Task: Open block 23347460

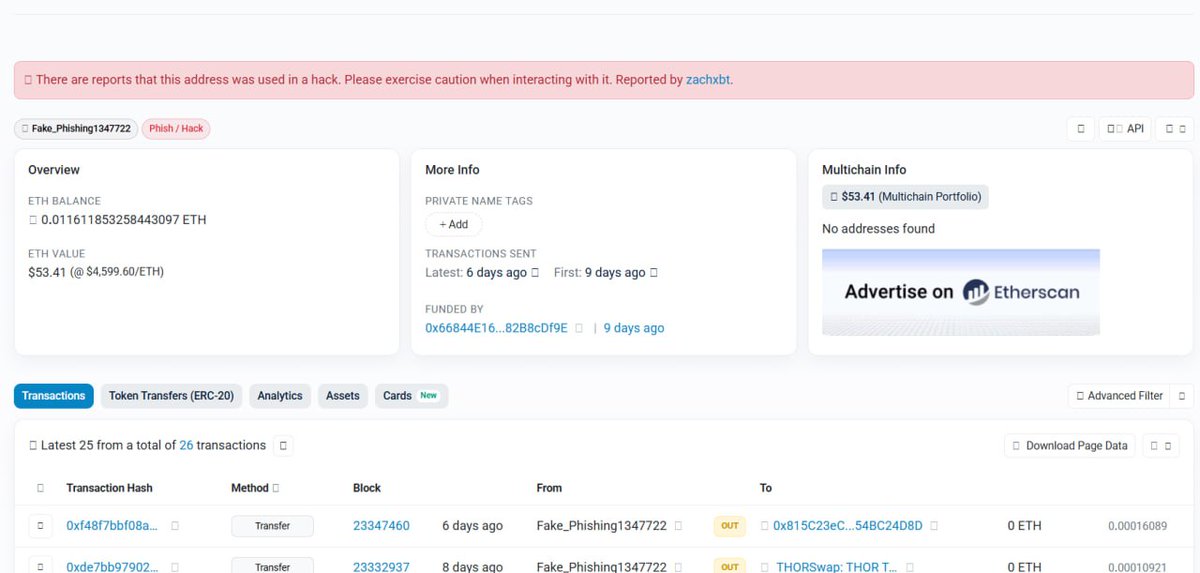Action: point(381,526)
